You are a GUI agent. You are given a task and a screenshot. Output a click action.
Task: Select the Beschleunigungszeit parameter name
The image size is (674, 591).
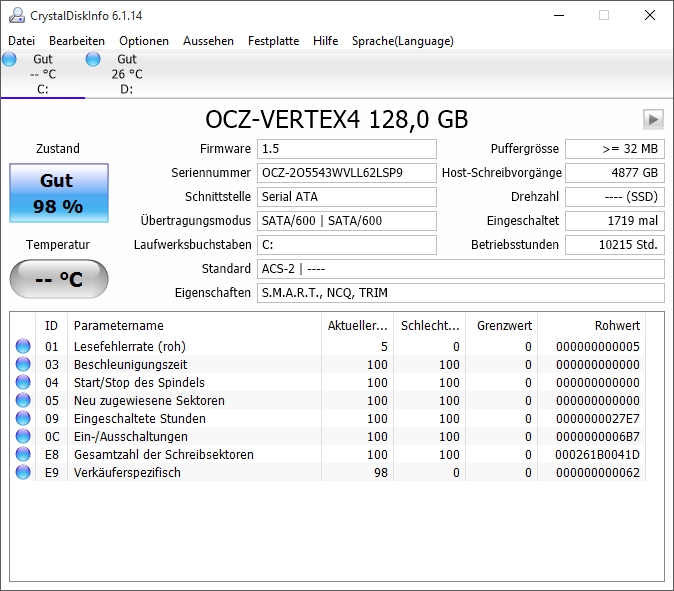pos(130,364)
